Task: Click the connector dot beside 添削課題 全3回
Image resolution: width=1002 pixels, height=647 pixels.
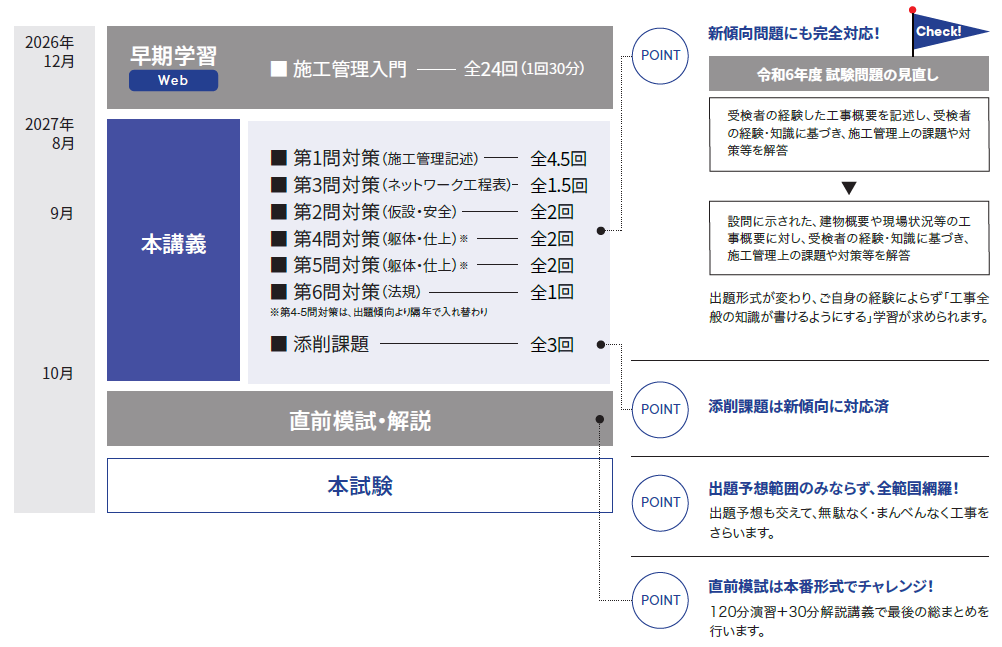Action: coord(601,345)
